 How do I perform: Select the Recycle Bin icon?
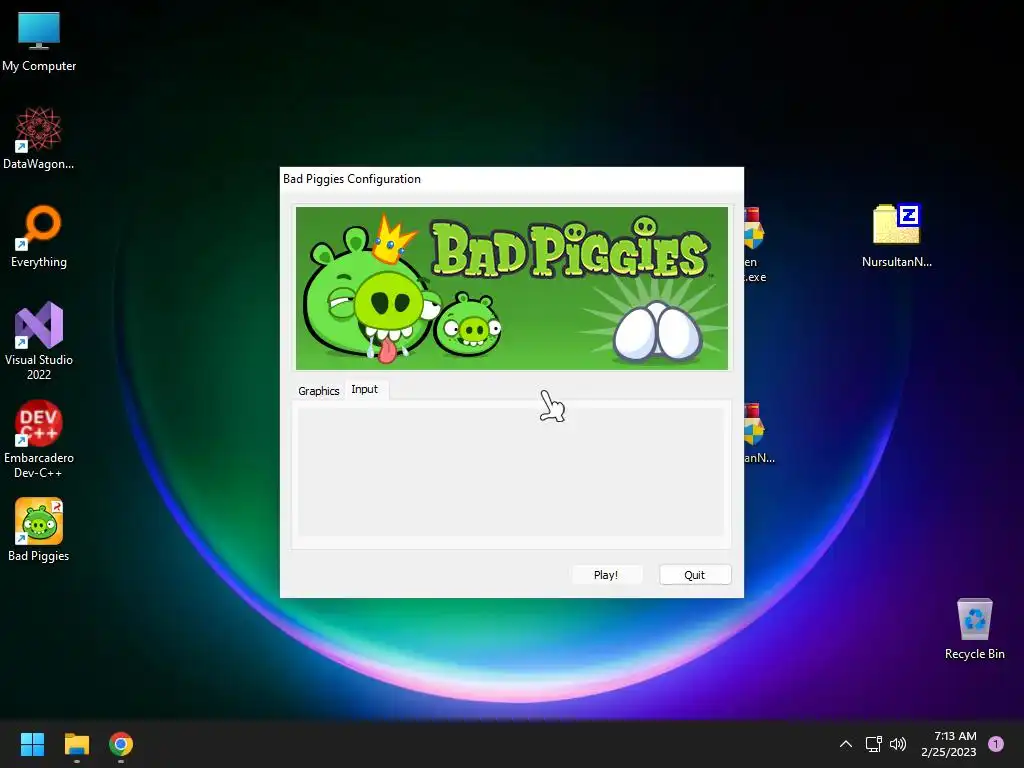pyautogui.click(x=974, y=629)
